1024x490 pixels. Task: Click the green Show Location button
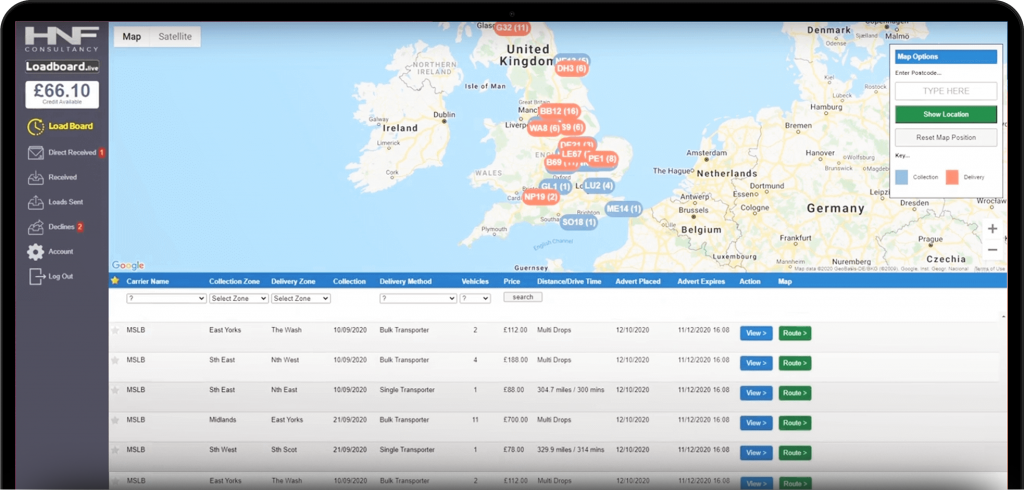pos(945,114)
